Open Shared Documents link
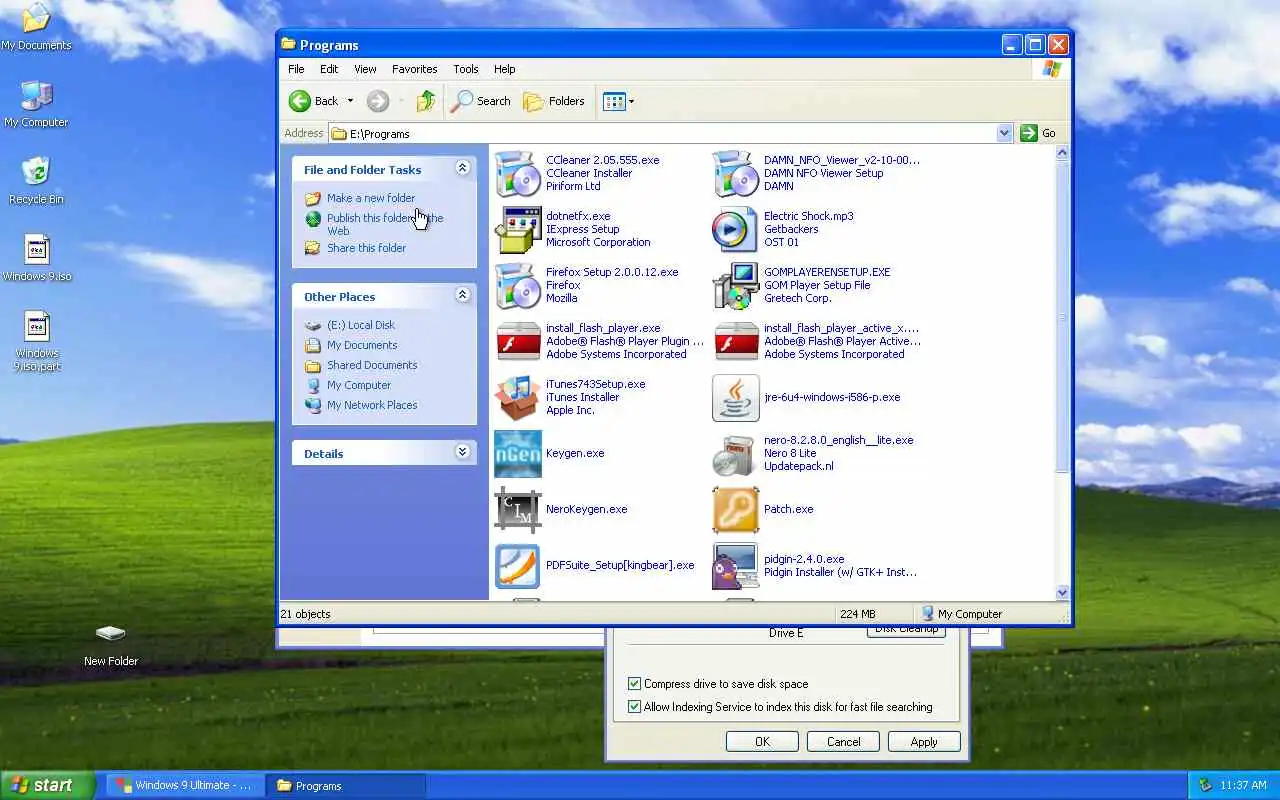Screen dimensions: 1280x800 click(372, 365)
